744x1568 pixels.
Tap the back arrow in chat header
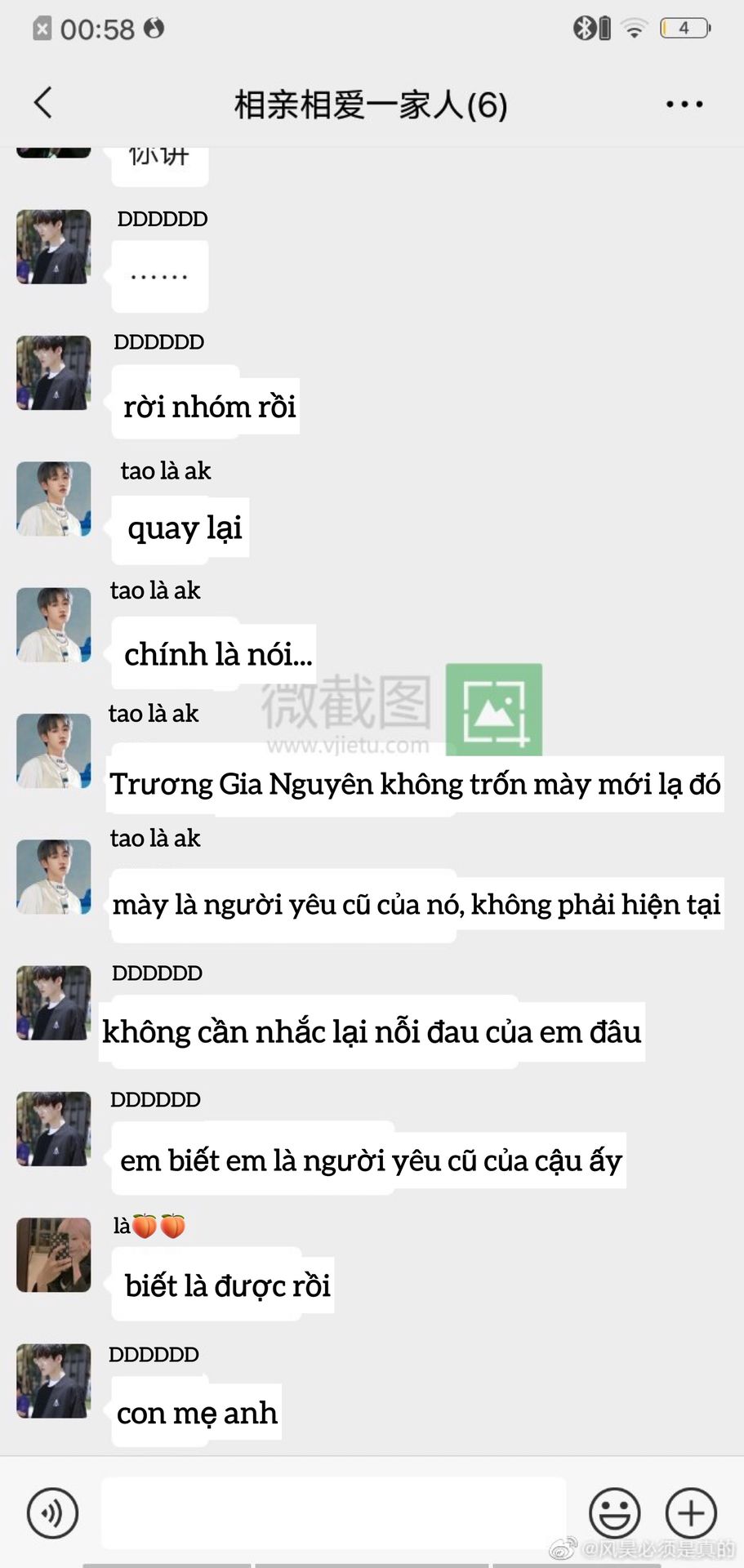click(43, 103)
